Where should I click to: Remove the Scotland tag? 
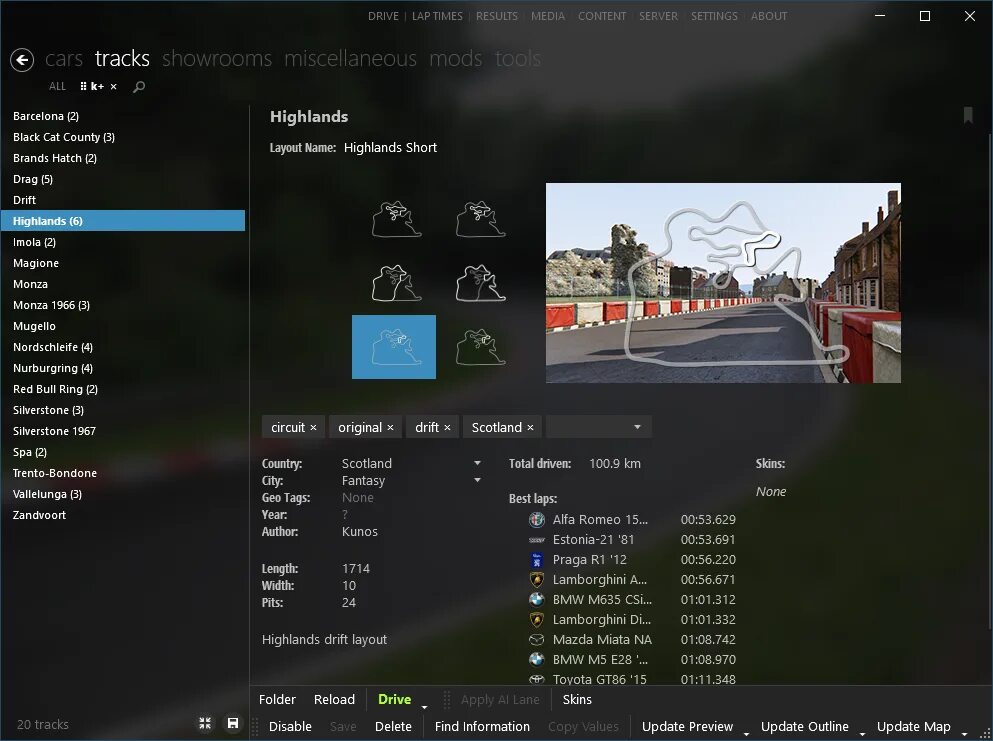coord(530,428)
